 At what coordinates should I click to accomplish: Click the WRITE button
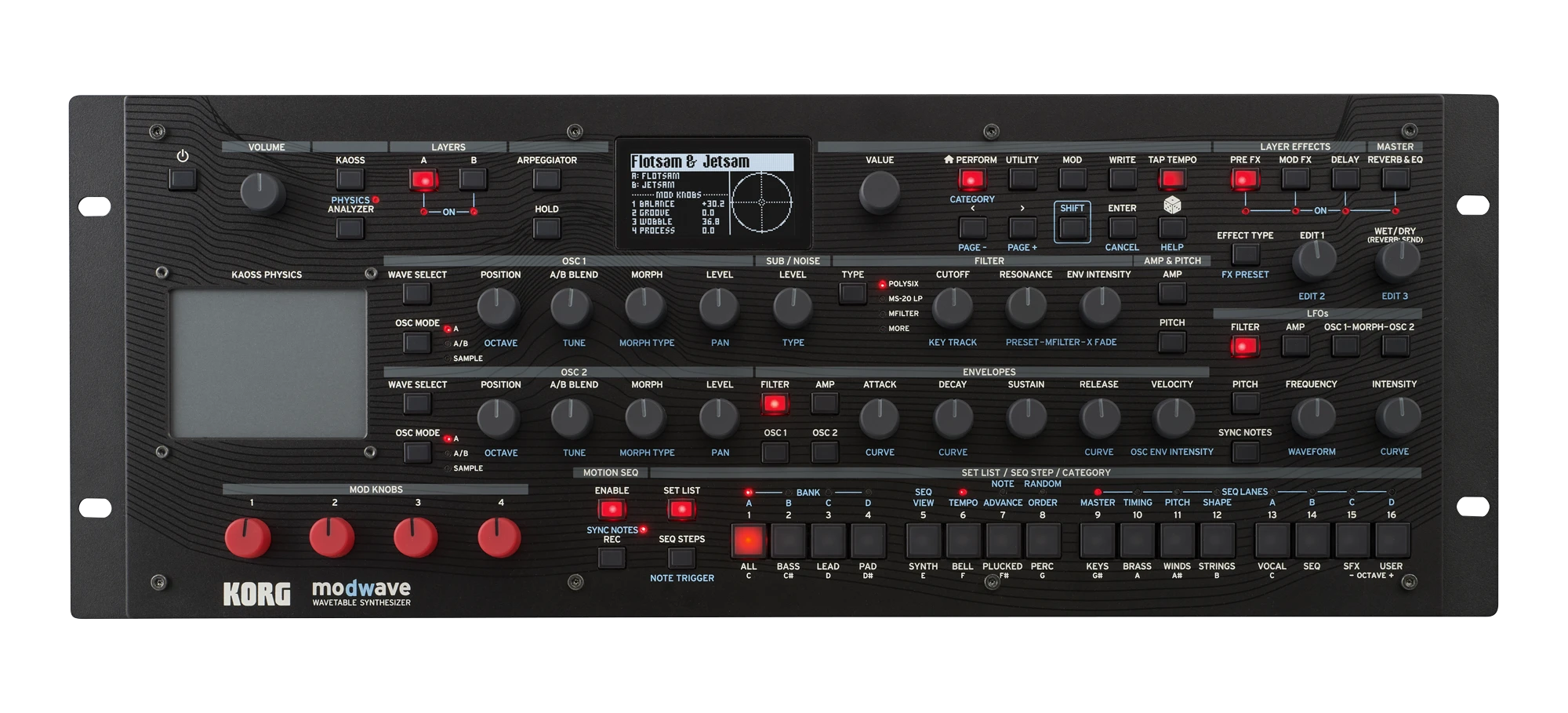(1122, 180)
